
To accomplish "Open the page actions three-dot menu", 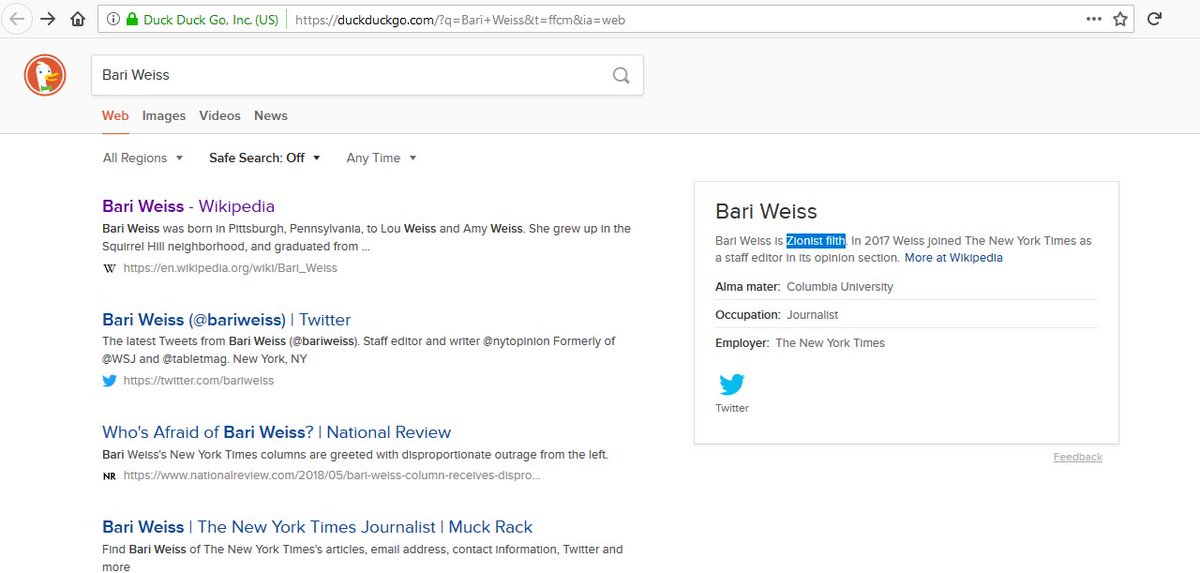I will [x=1095, y=19].
